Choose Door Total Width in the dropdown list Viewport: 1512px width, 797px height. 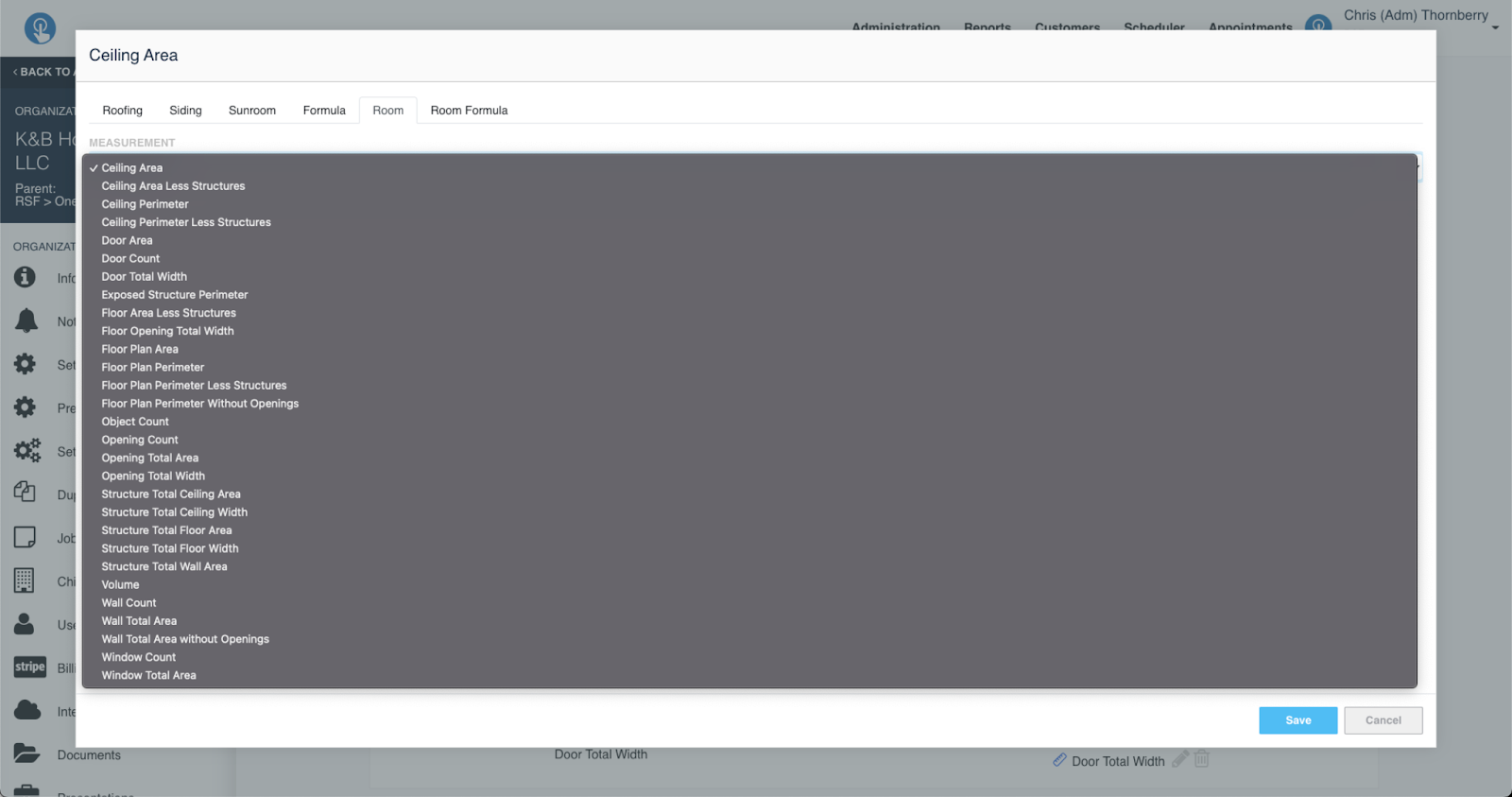tap(749, 277)
